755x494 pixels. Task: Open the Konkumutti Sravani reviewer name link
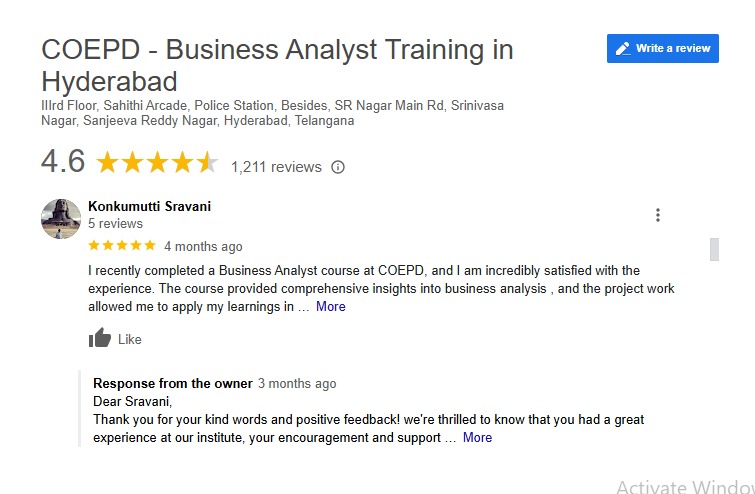[149, 207]
